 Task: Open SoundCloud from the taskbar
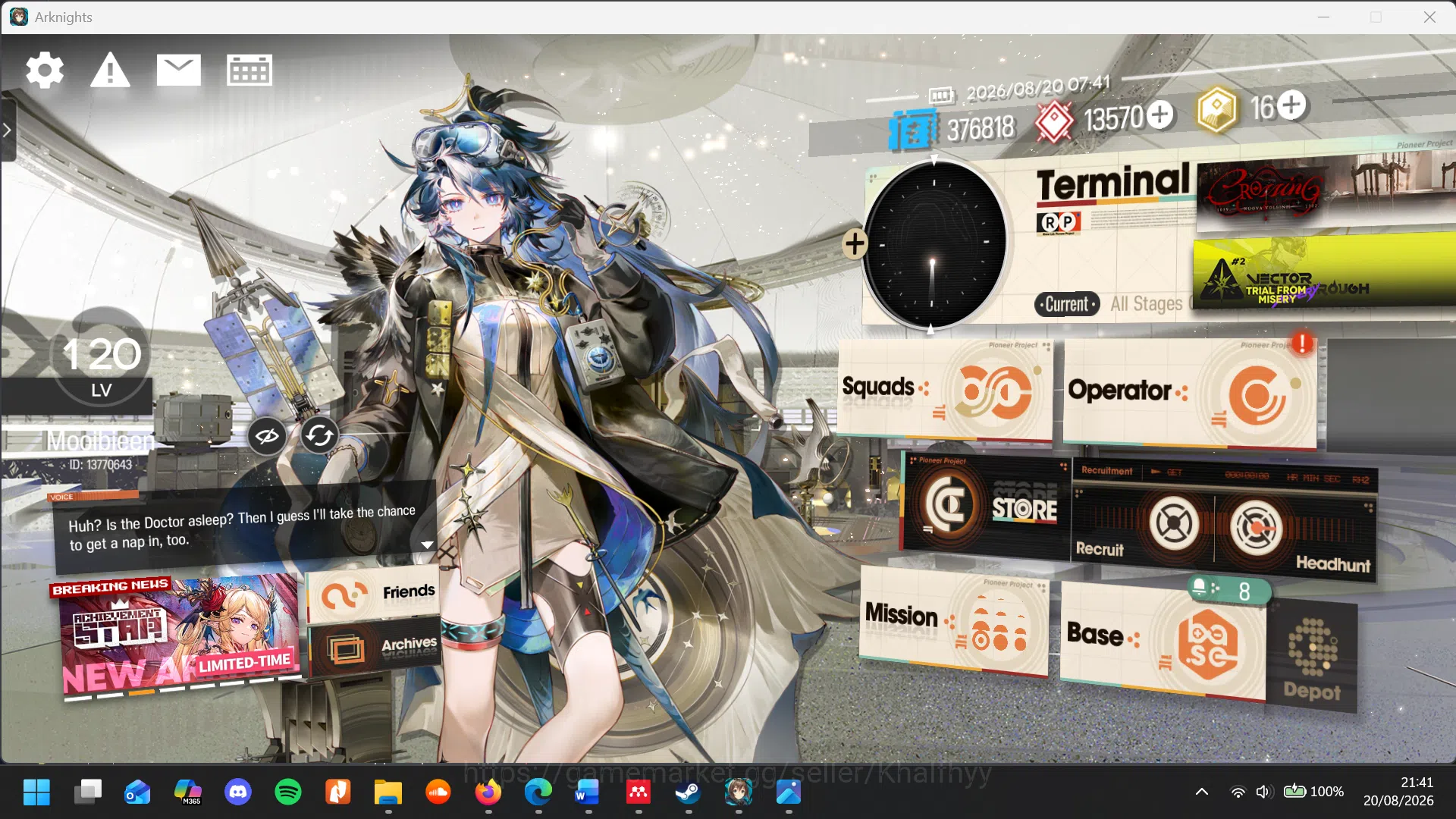pyautogui.click(x=438, y=792)
